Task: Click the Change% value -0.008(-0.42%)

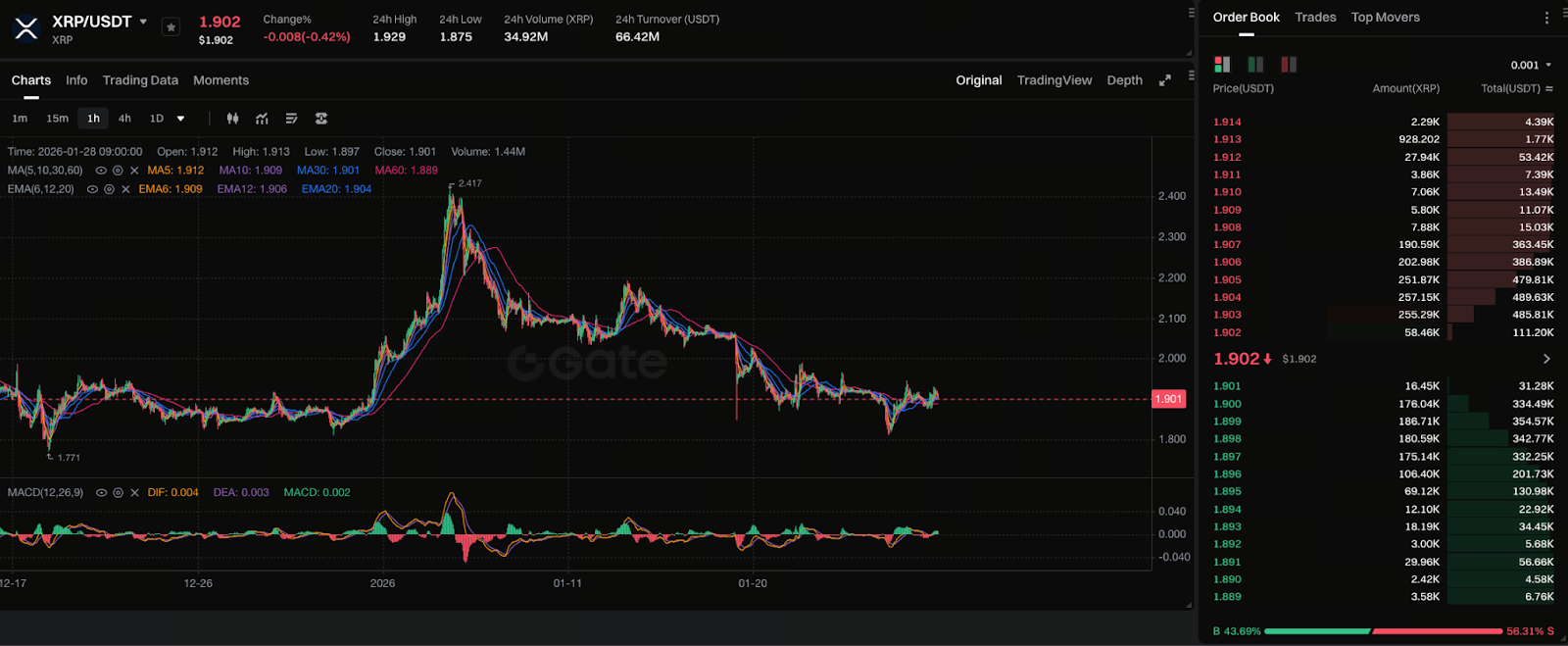Action: pos(307,37)
